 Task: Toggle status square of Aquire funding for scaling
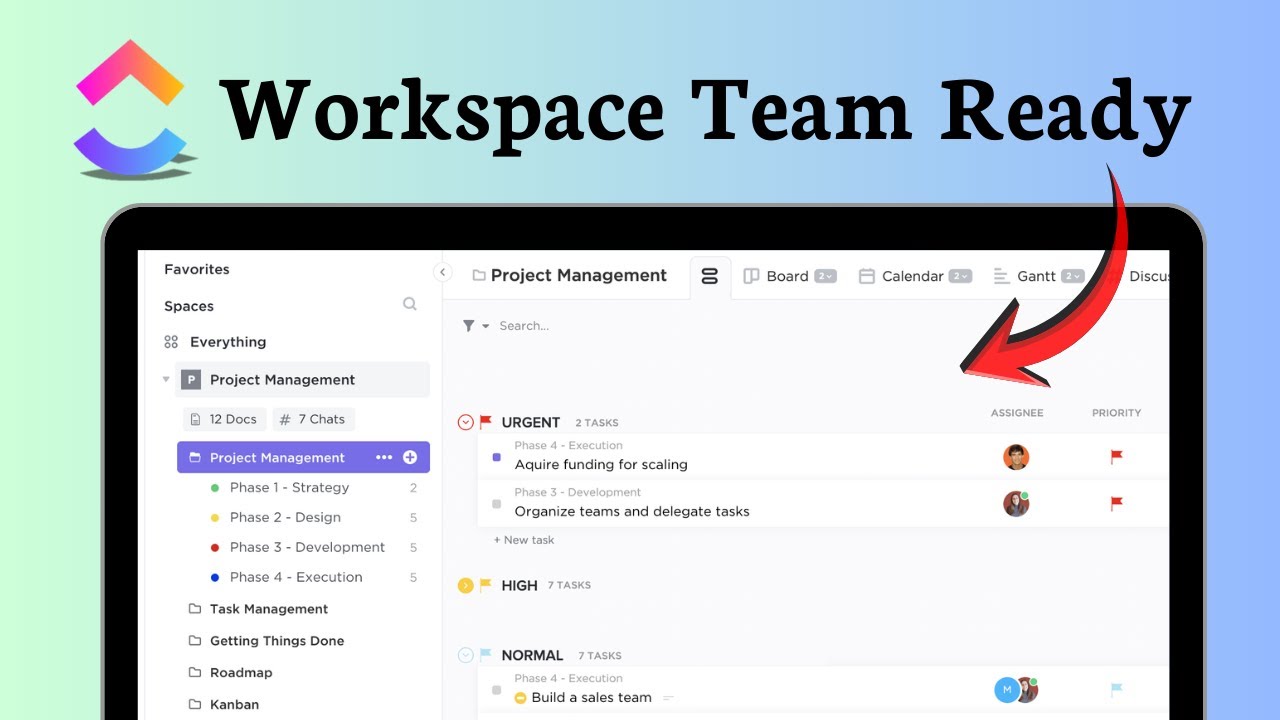(x=497, y=457)
